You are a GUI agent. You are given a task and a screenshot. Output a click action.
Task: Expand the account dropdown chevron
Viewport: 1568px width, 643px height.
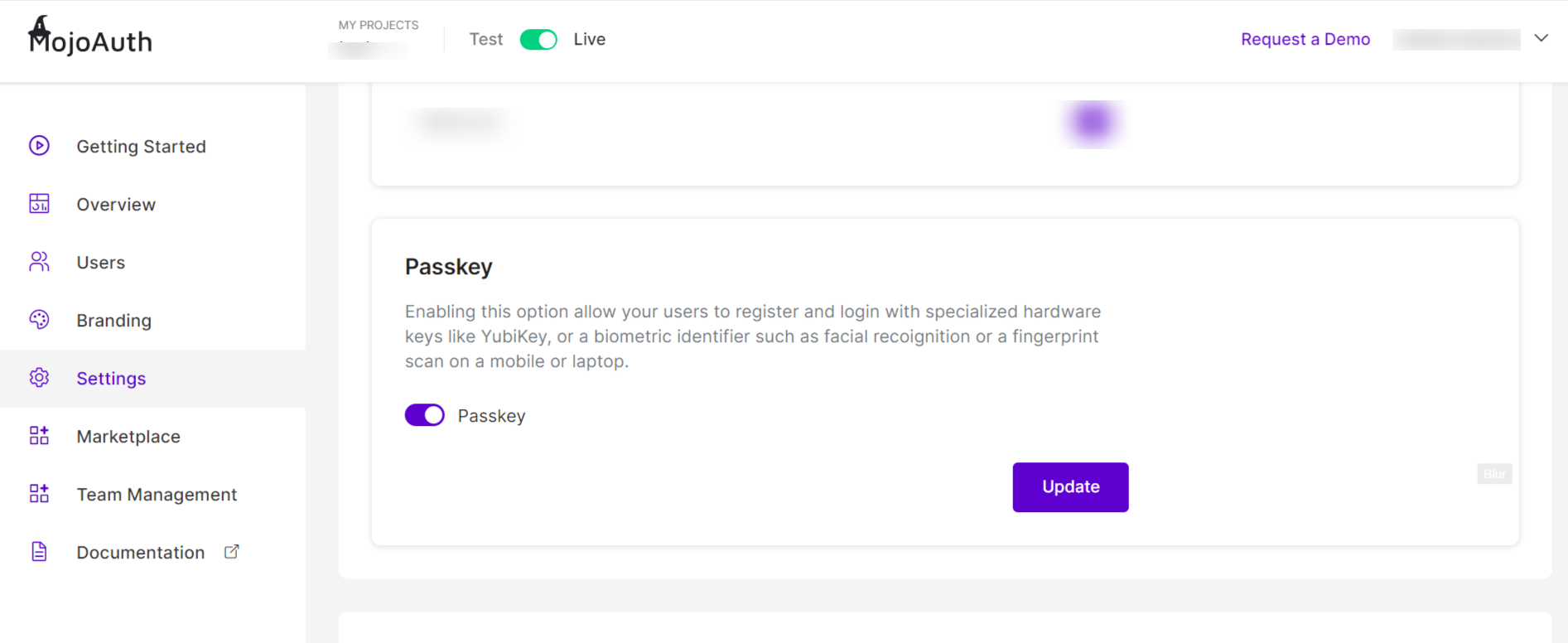tap(1541, 38)
